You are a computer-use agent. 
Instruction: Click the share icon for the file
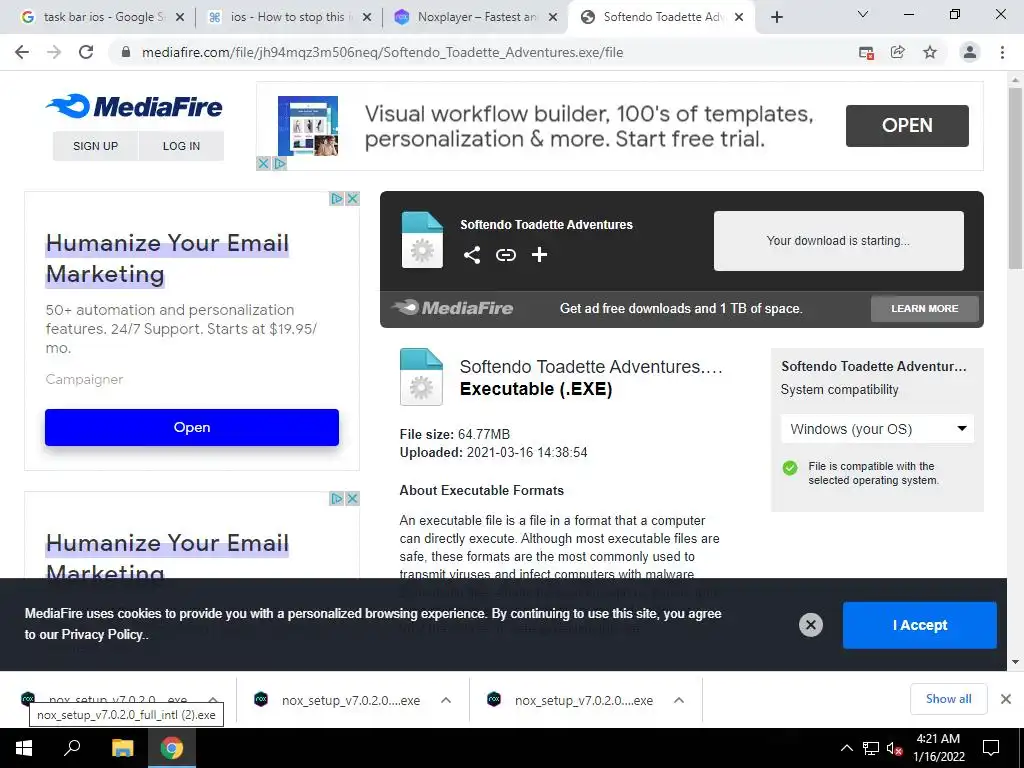(472, 255)
